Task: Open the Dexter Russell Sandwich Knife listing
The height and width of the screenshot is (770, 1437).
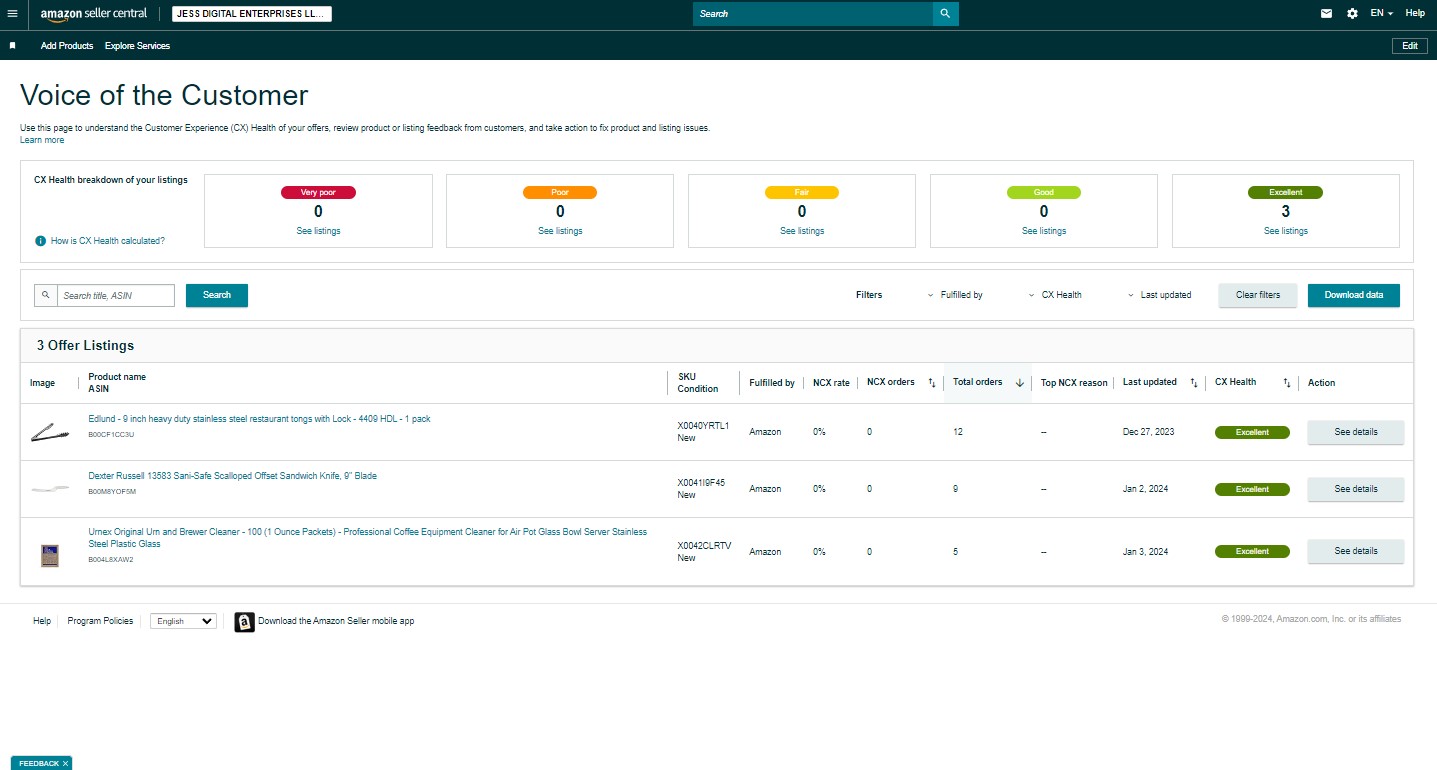Action: (x=232, y=476)
